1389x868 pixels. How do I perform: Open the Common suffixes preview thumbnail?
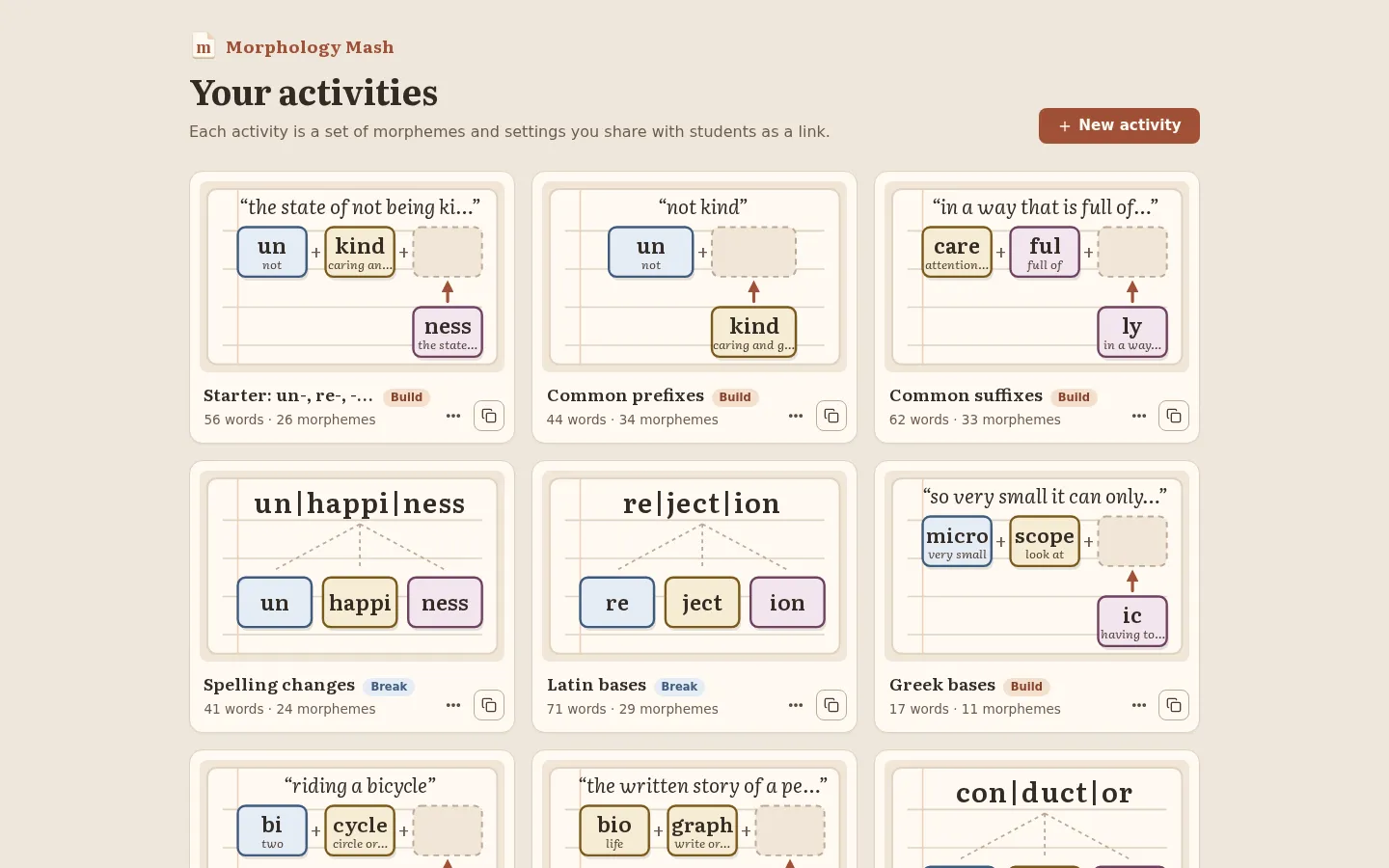(x=1037, y=277)
